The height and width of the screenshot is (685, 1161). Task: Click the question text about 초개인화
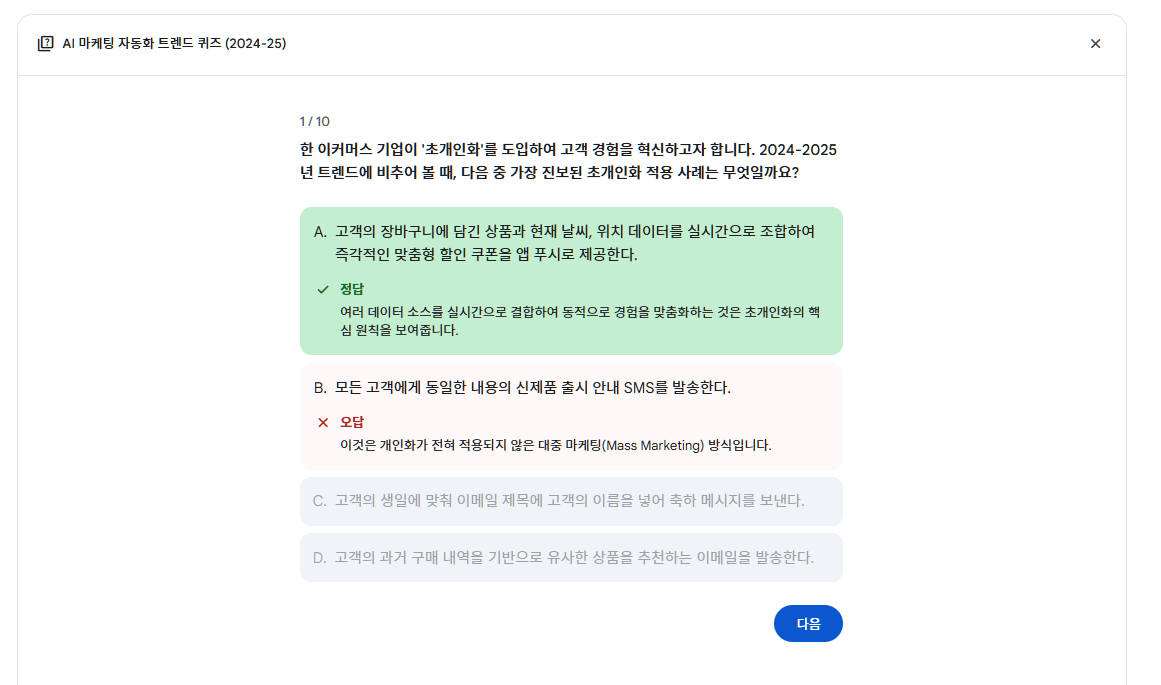point(568,161)
